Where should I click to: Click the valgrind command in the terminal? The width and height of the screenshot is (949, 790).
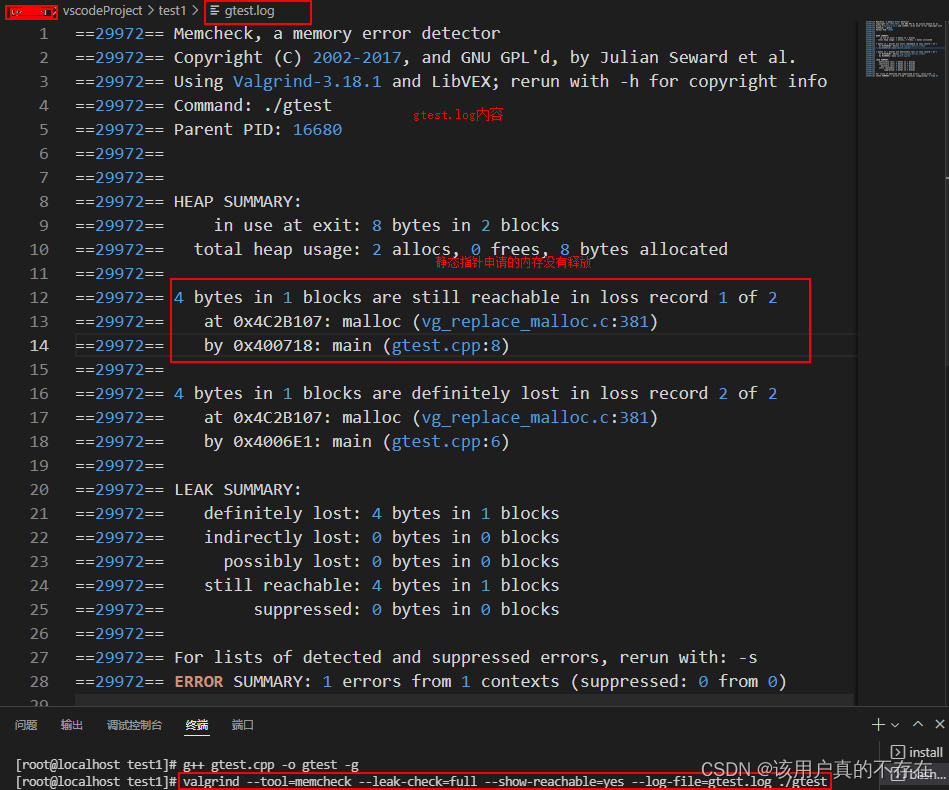click(x=505, y=782)
